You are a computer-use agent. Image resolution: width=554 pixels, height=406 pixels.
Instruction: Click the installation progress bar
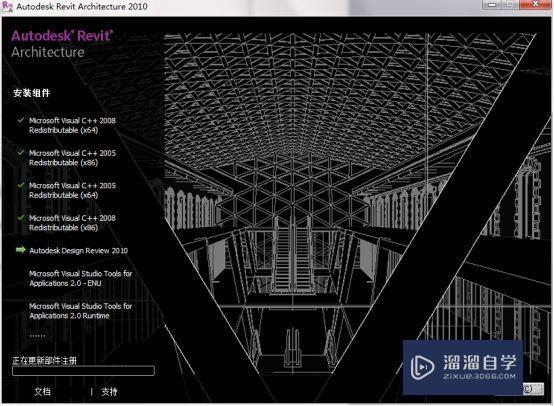click(83, 371)
